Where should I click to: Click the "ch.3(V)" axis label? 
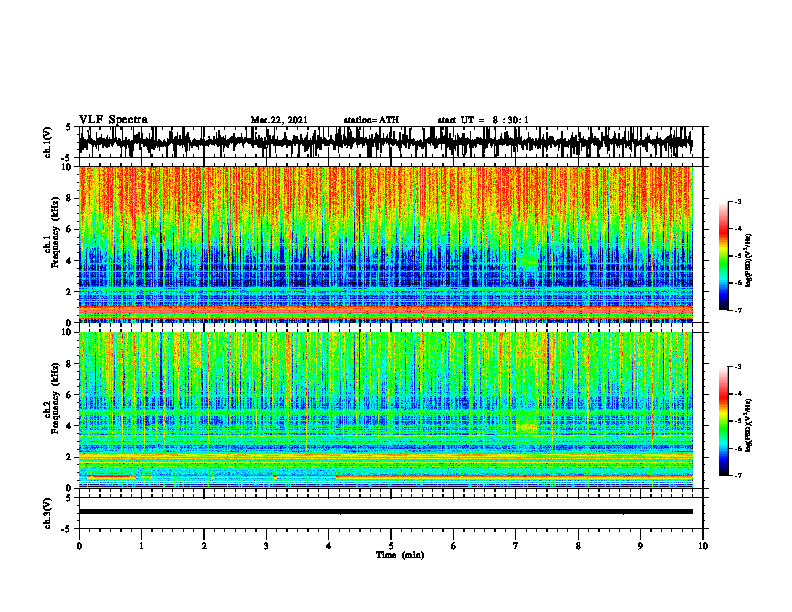coord(48,513)
